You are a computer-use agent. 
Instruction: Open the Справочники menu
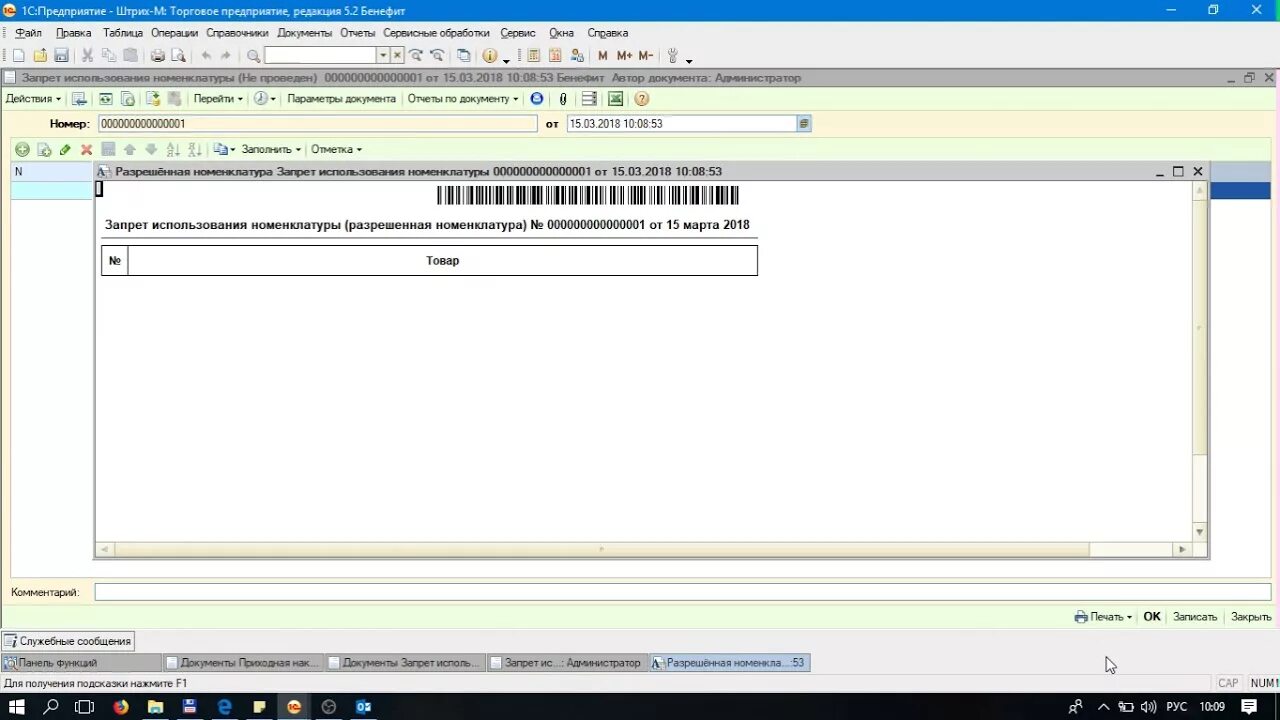[237, 33]
